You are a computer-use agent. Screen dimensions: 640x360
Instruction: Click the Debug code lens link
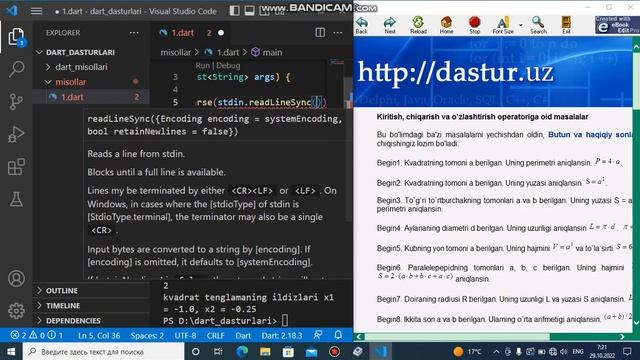pyautogui.click(x=228, y=65)
